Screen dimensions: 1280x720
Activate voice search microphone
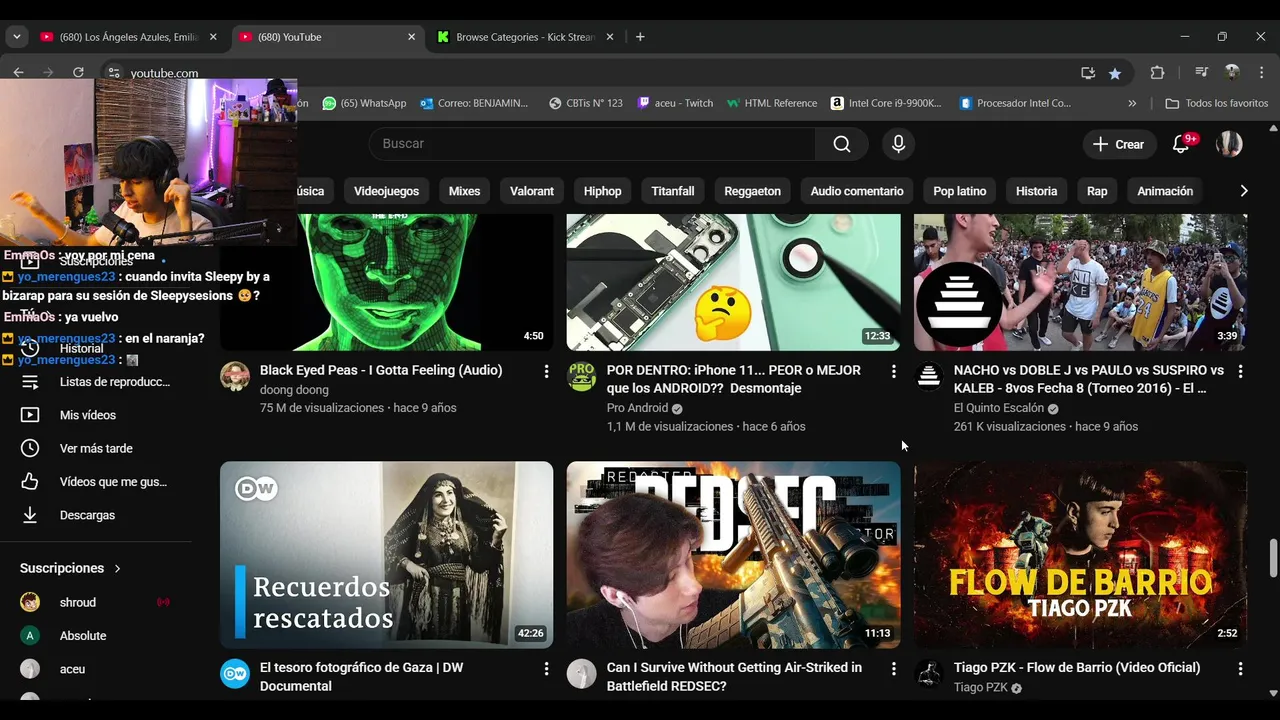click(x=898, y=144)
